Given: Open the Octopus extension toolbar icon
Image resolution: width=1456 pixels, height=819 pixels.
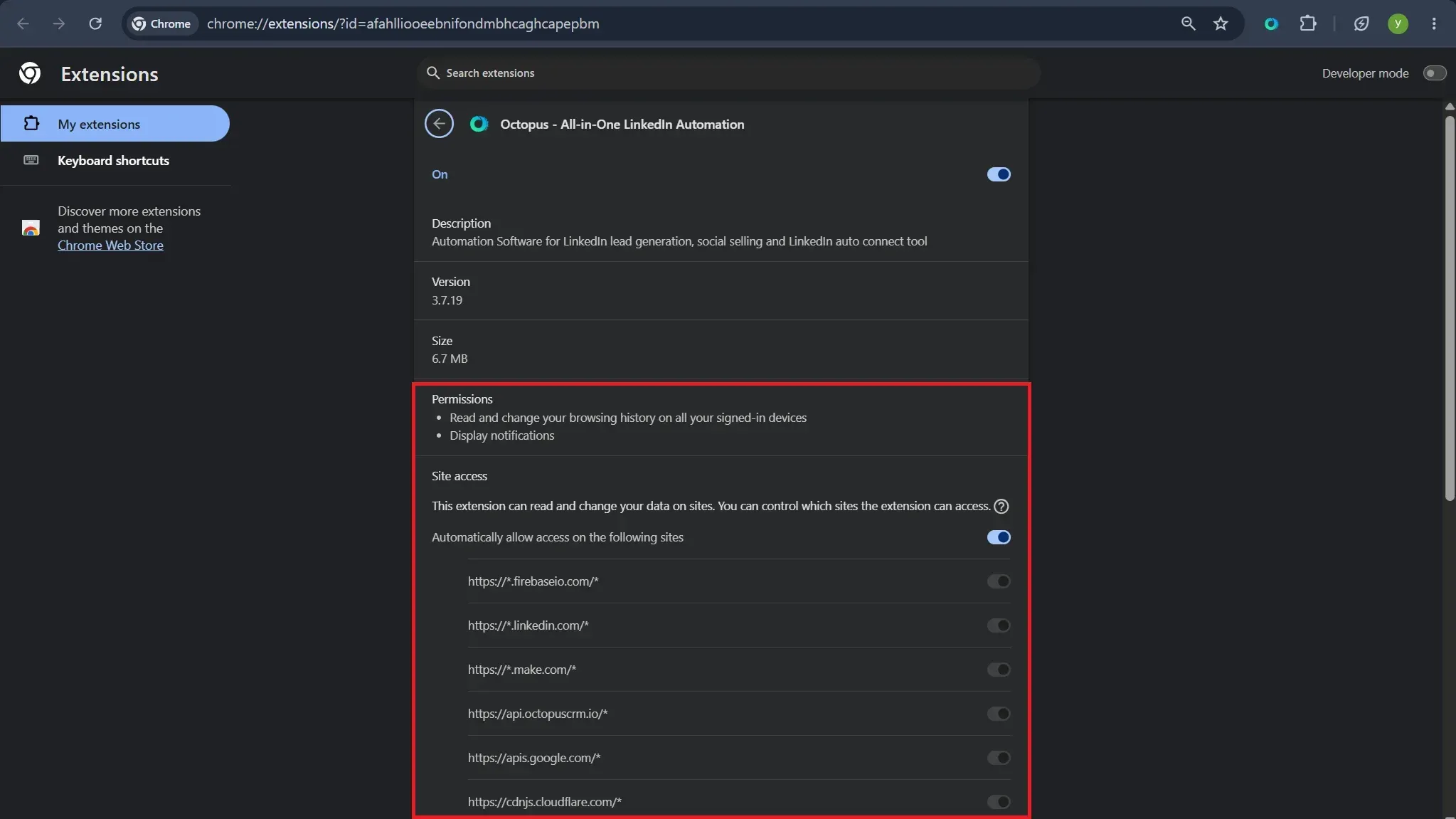Looking at the screenshot, I should click(x=1271, y=23).
